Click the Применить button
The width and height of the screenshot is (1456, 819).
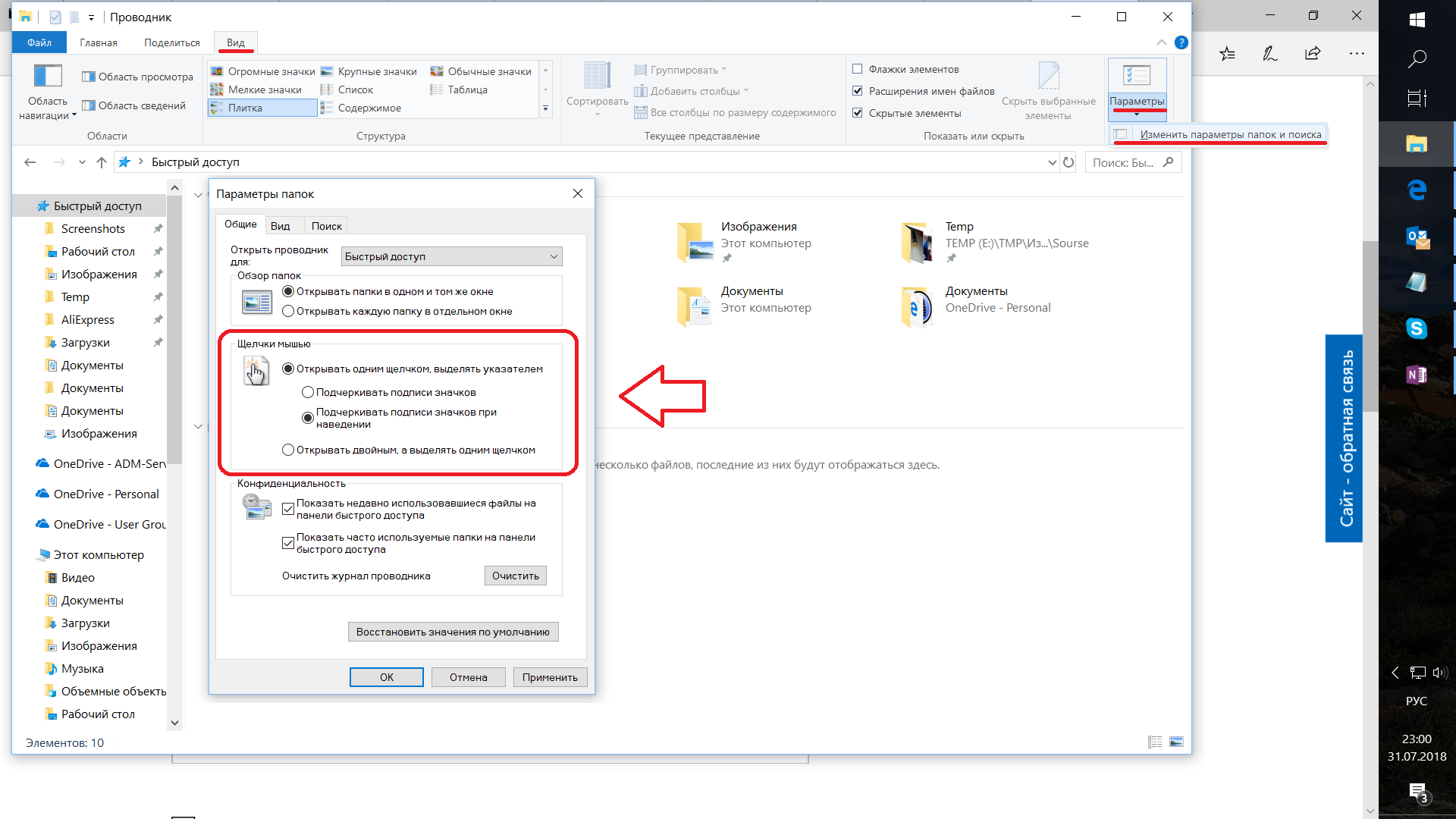[551, 677]
